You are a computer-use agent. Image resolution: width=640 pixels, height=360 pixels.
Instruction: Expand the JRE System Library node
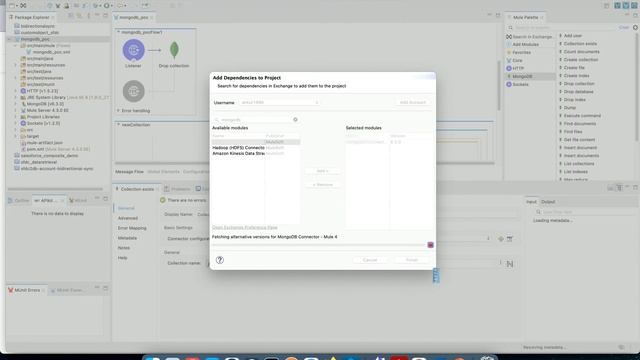pos(16,98)
